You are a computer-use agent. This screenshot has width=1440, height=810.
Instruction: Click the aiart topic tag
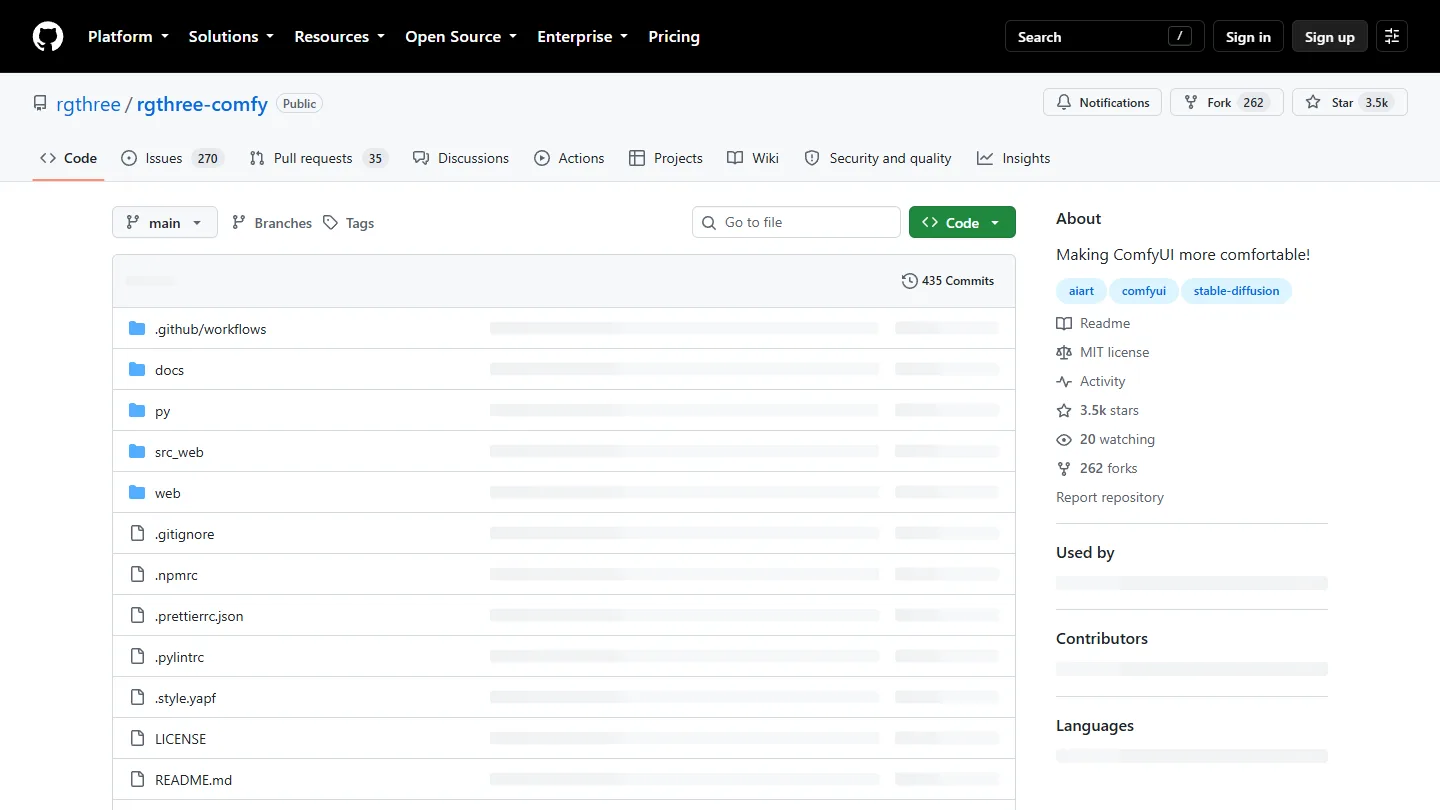click(1081, 291)
